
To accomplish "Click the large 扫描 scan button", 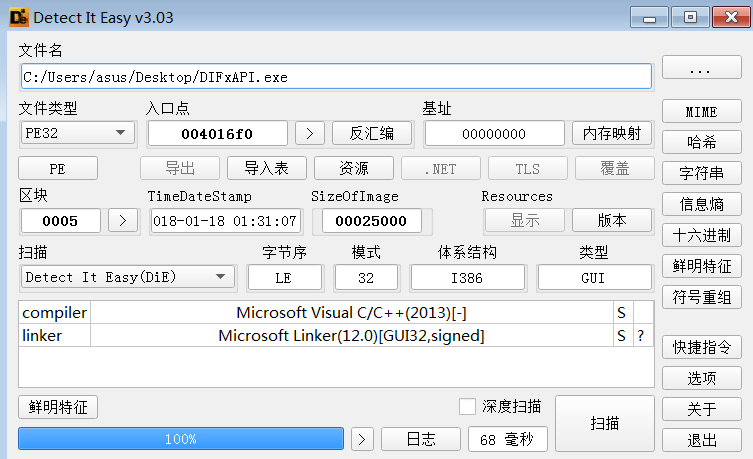I will [605, 423].
